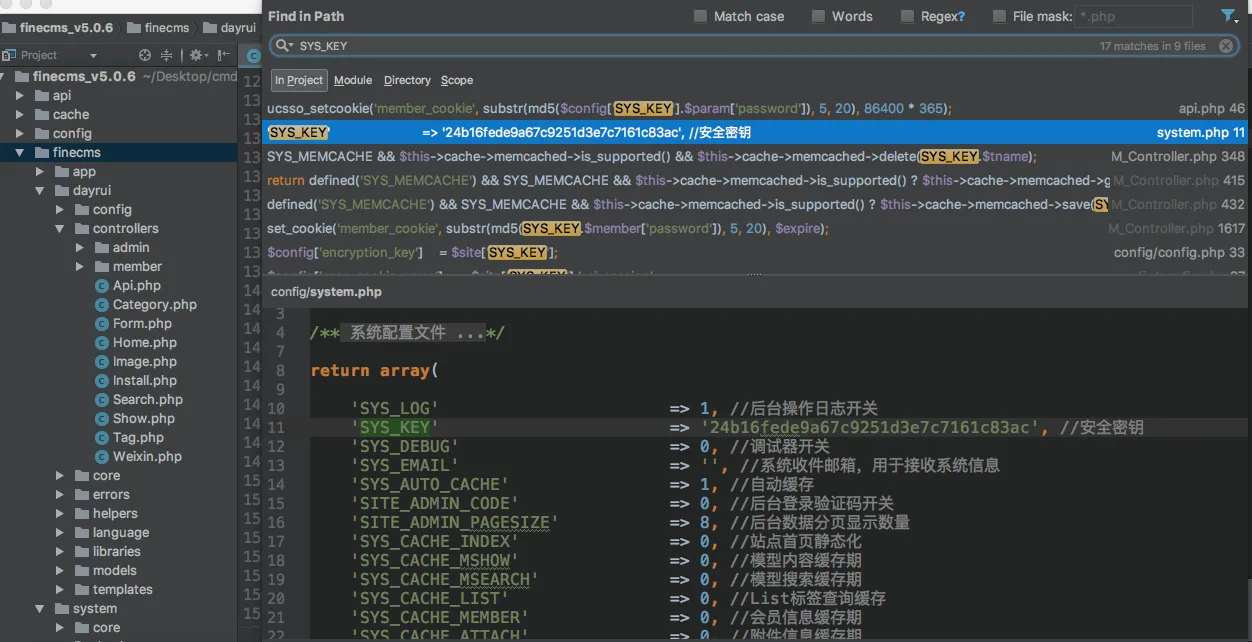Open the Project view dropdown
The image size is (1252, 642).
click(x=93, y=55)
